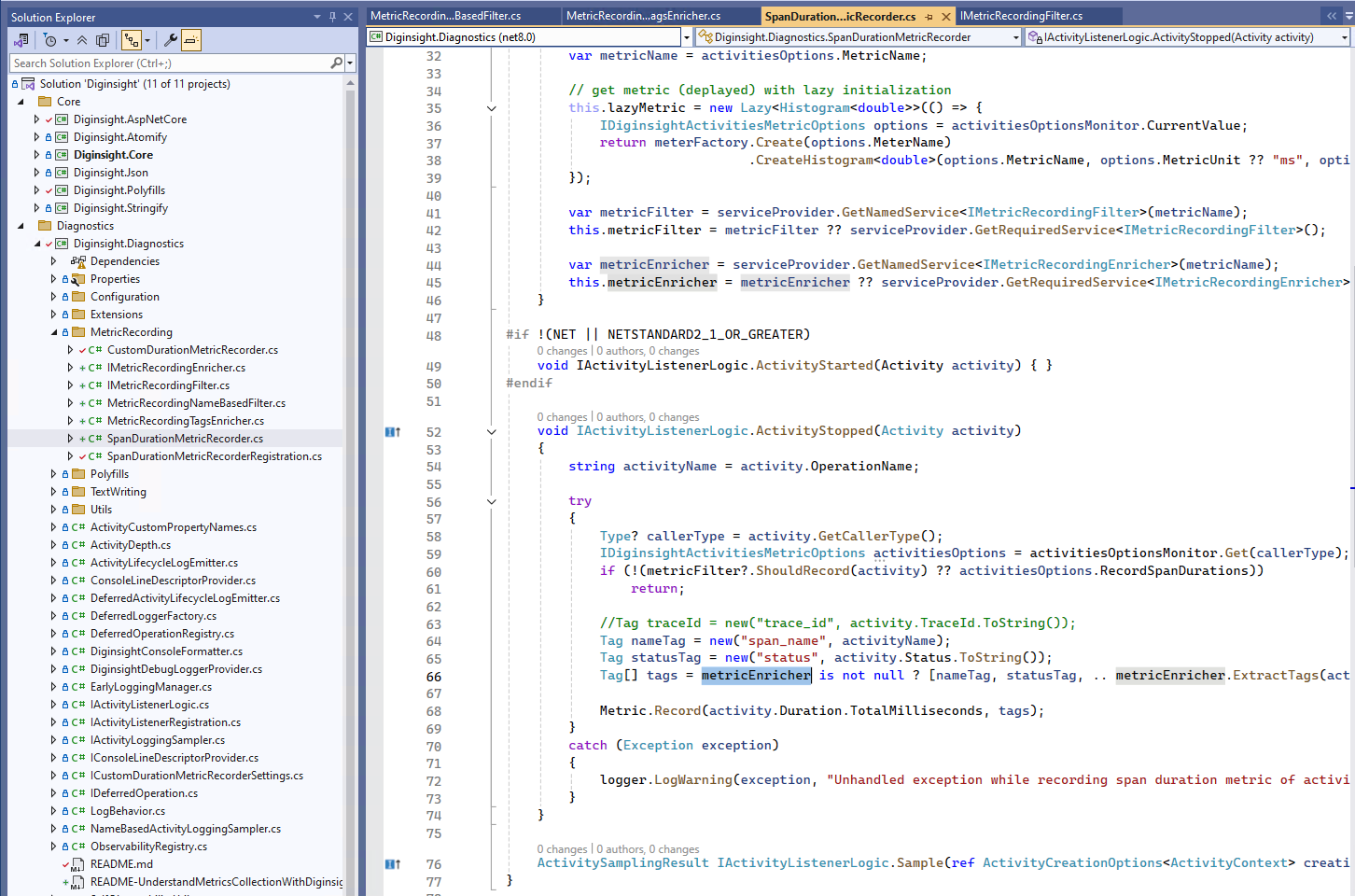1355x896 pixels.
Task: Collapse the MetricRecording folder
Action: click(53, 332)
